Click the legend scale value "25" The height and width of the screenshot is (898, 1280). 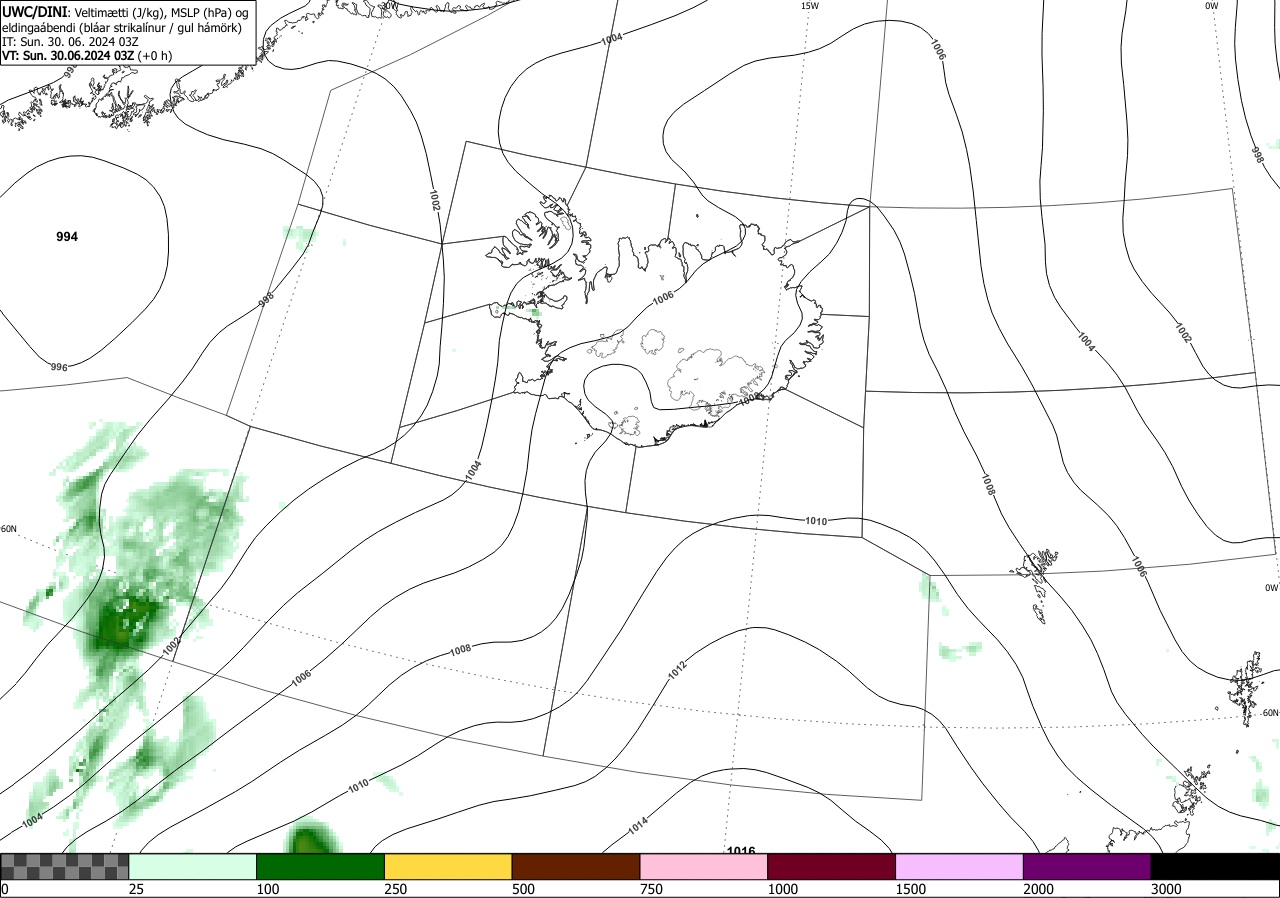click(137, 889)
